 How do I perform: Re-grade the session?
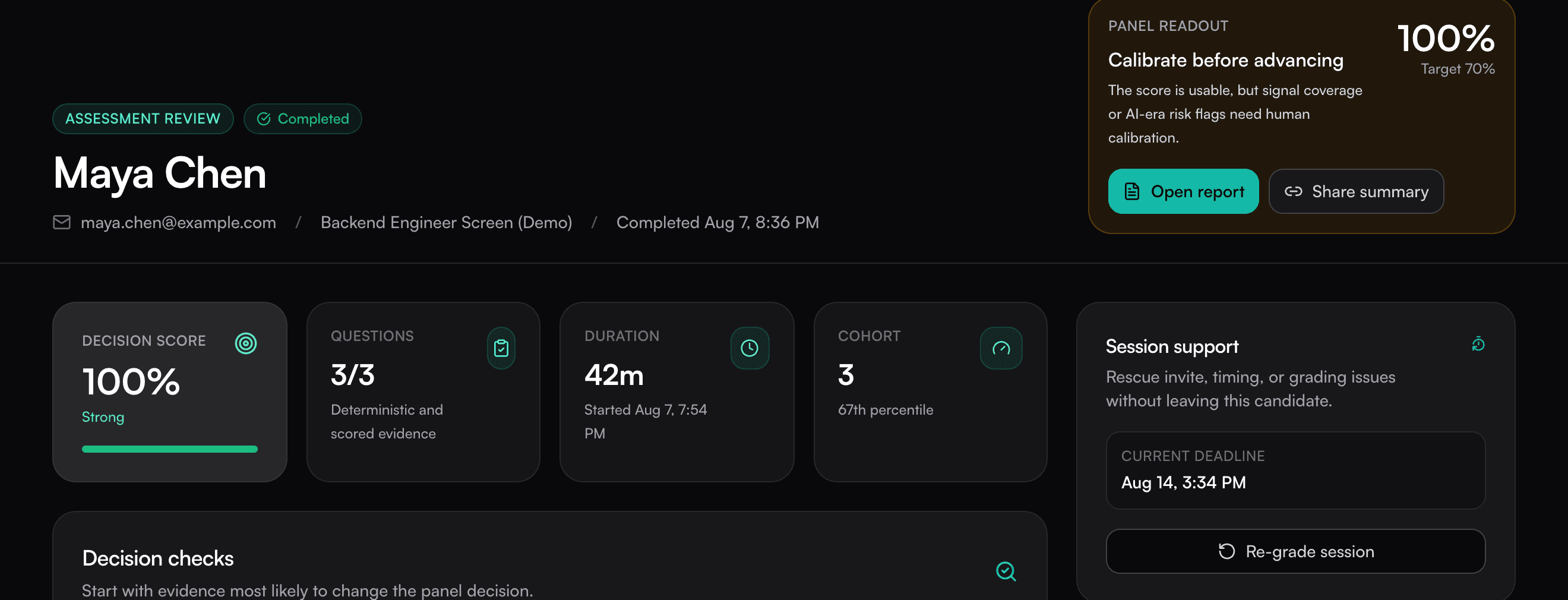tap(1295, 551)
